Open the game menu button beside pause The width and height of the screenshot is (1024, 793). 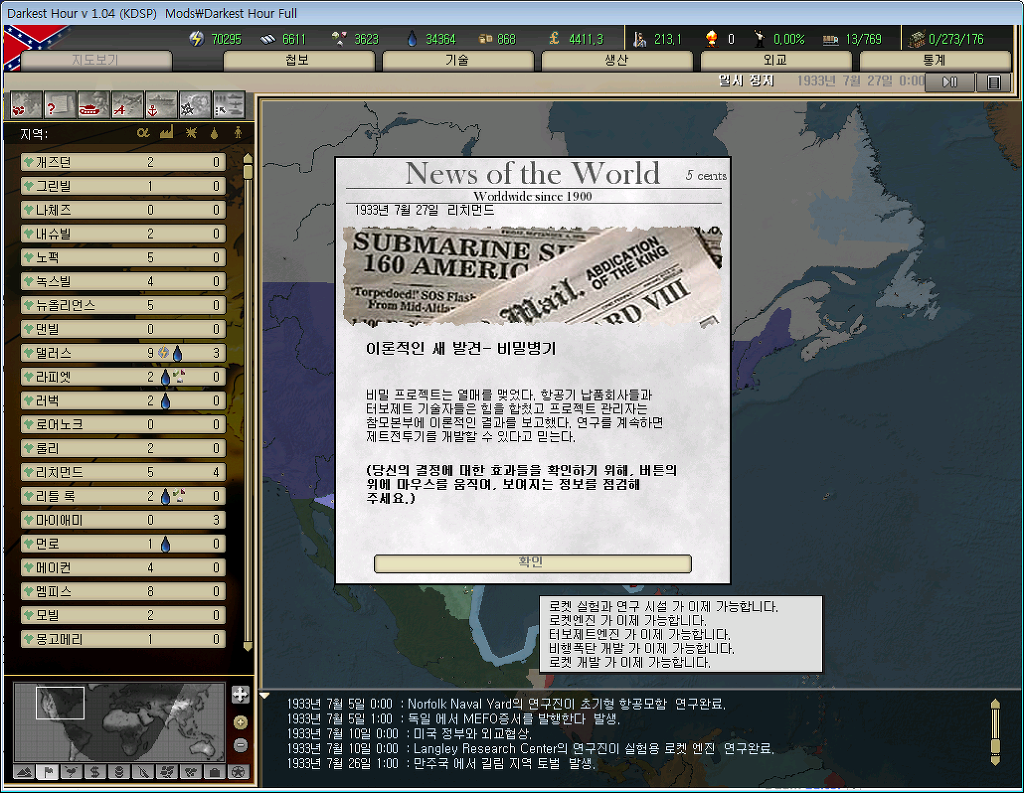tap(994, 82)
